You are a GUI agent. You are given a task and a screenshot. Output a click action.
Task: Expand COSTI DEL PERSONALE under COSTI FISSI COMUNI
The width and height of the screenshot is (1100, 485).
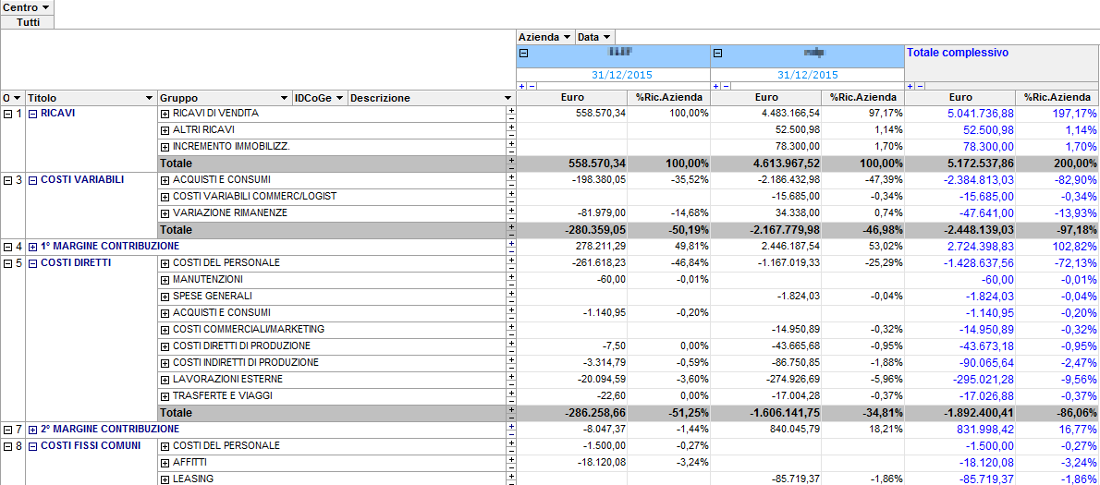coord(166,446)
